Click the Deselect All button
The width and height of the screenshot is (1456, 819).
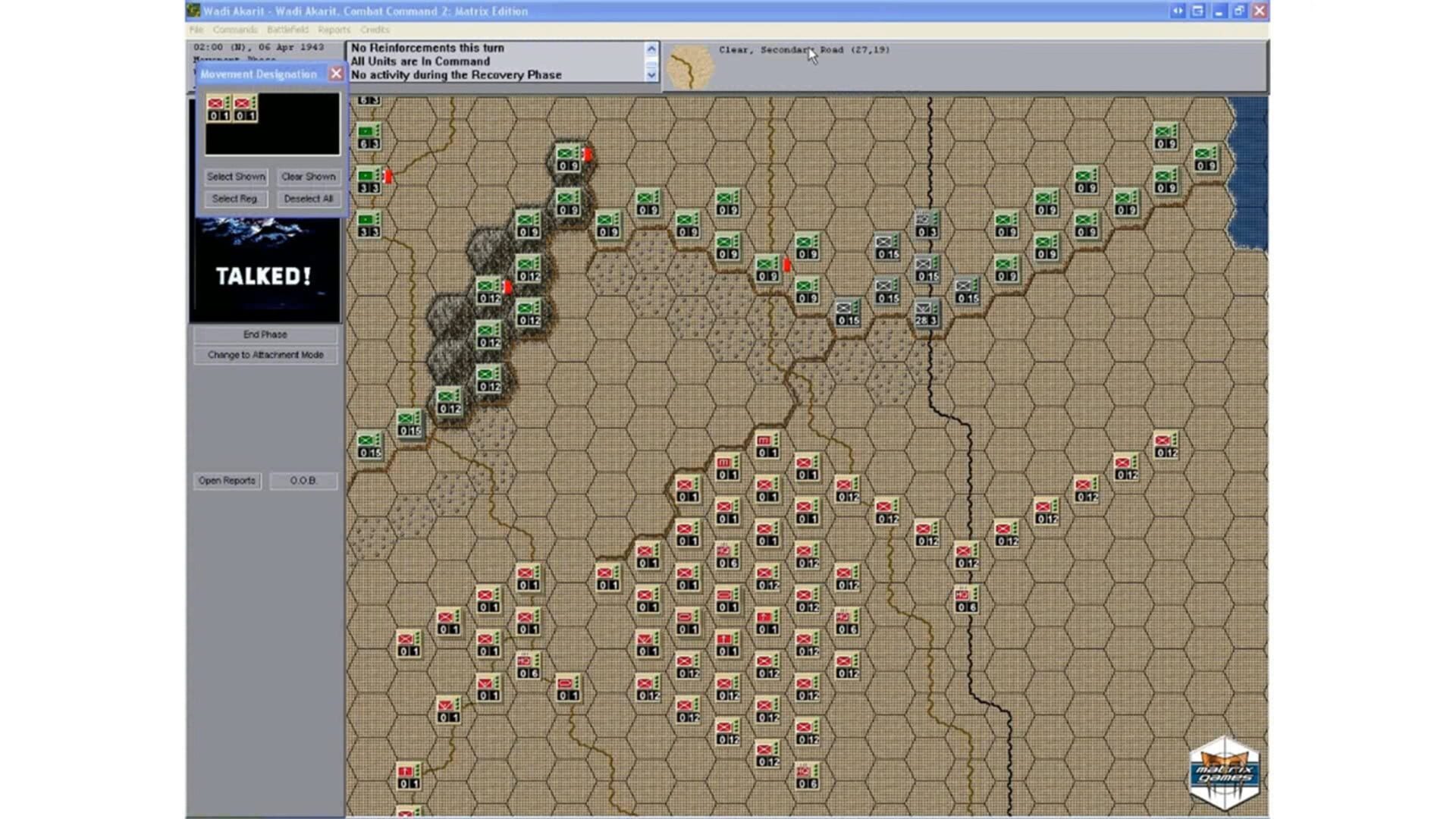[x=308, y=199]
